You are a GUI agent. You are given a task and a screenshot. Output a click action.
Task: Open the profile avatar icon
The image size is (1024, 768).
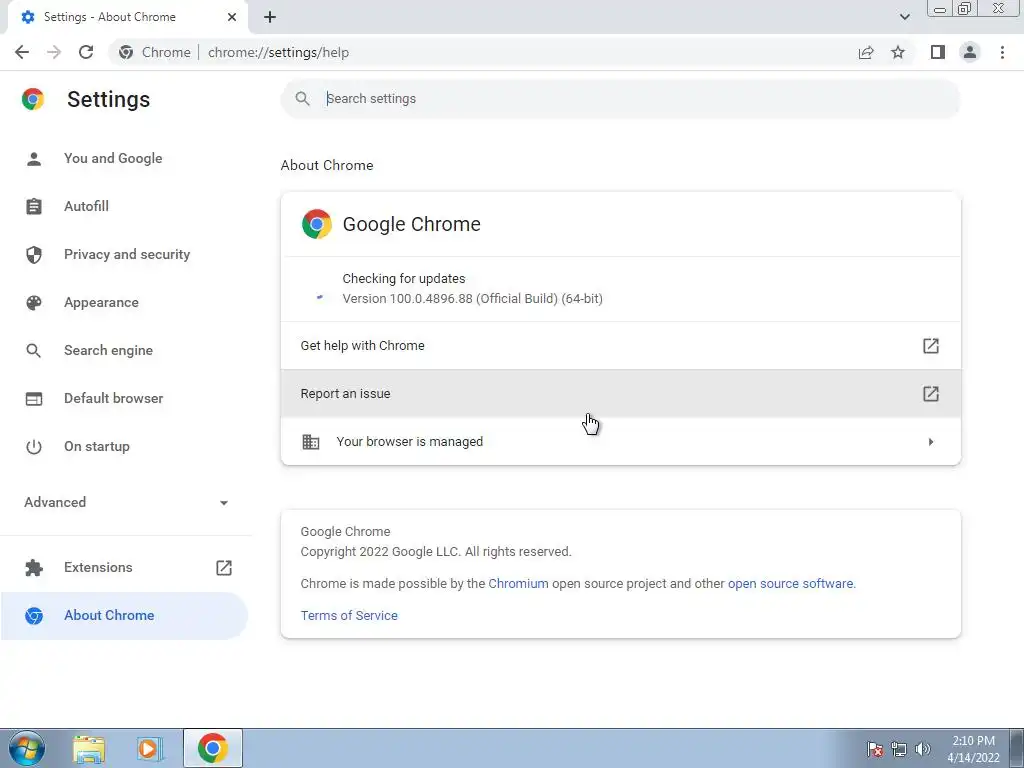(x=970, y=52)
